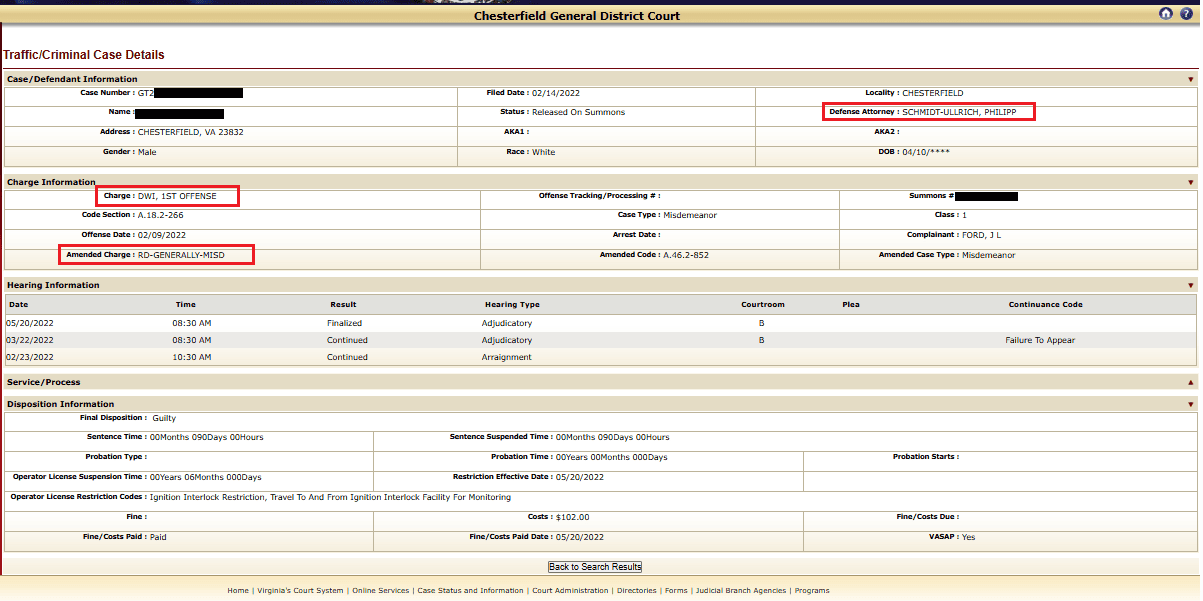Click the home icon in the header

1166,14
